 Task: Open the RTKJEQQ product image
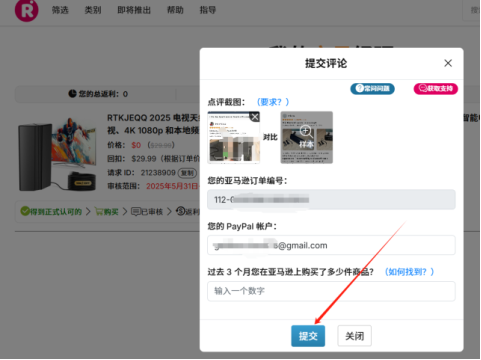tap(57, 154)
